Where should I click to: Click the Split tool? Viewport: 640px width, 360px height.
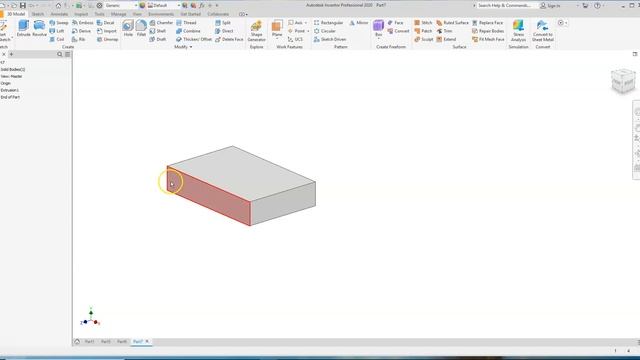[x=223, y=23]
